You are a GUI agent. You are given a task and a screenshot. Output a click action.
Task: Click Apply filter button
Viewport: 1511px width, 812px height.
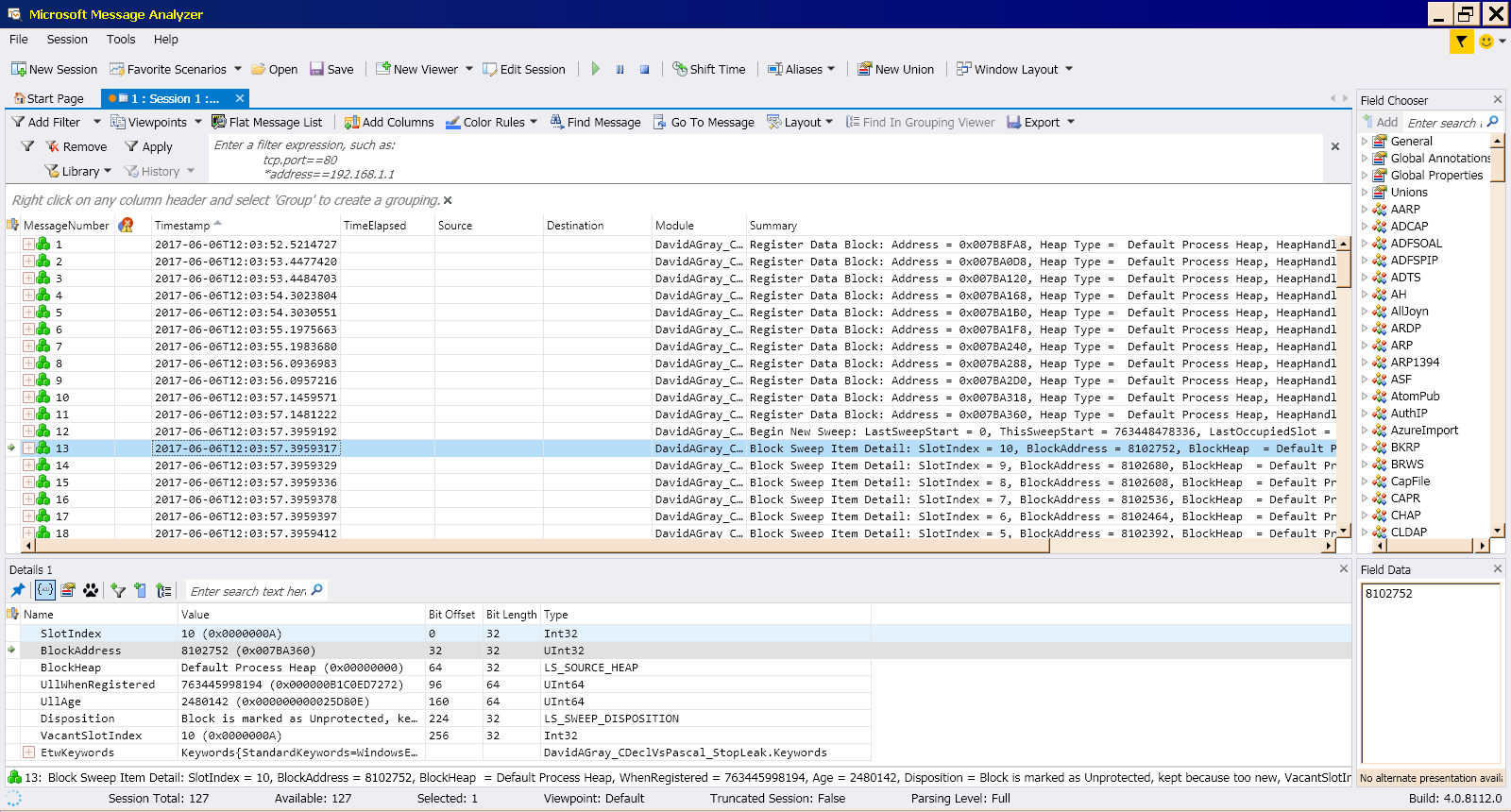click(148, 146)
